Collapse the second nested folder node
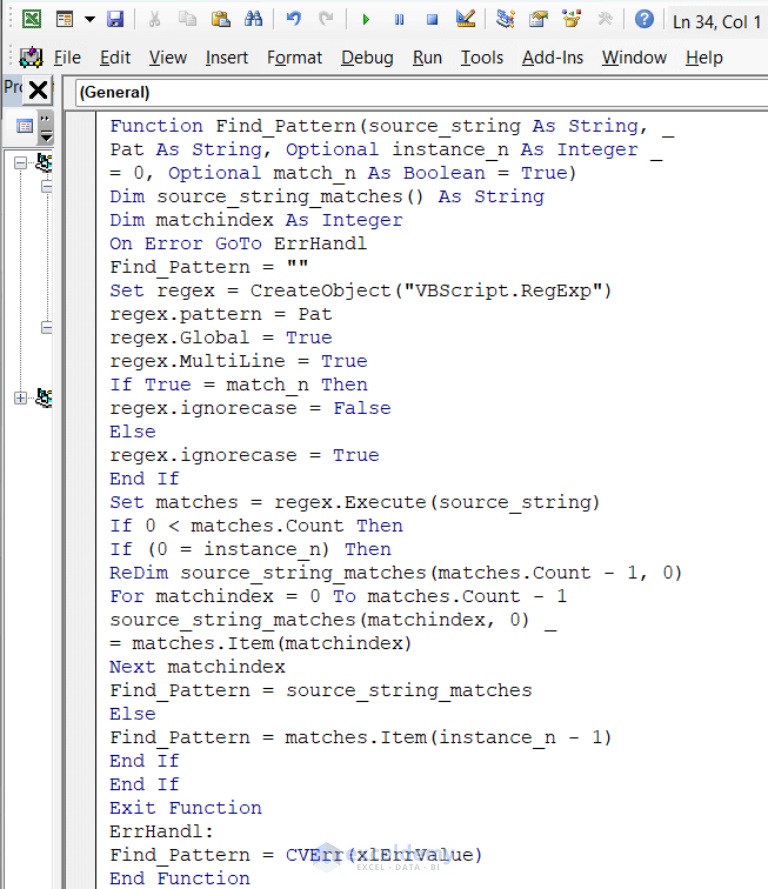 click(x=47, y=328)
